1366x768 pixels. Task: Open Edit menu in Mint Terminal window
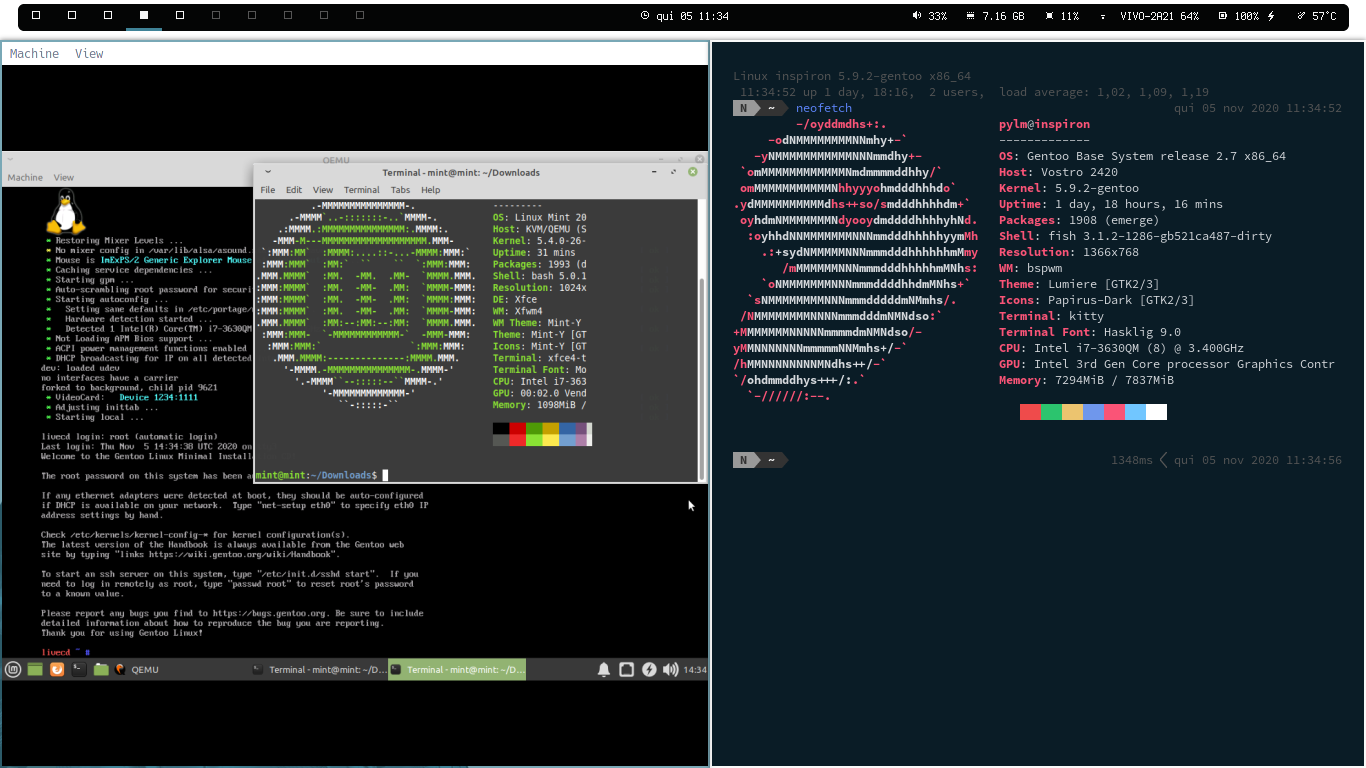tap(294, 190)
